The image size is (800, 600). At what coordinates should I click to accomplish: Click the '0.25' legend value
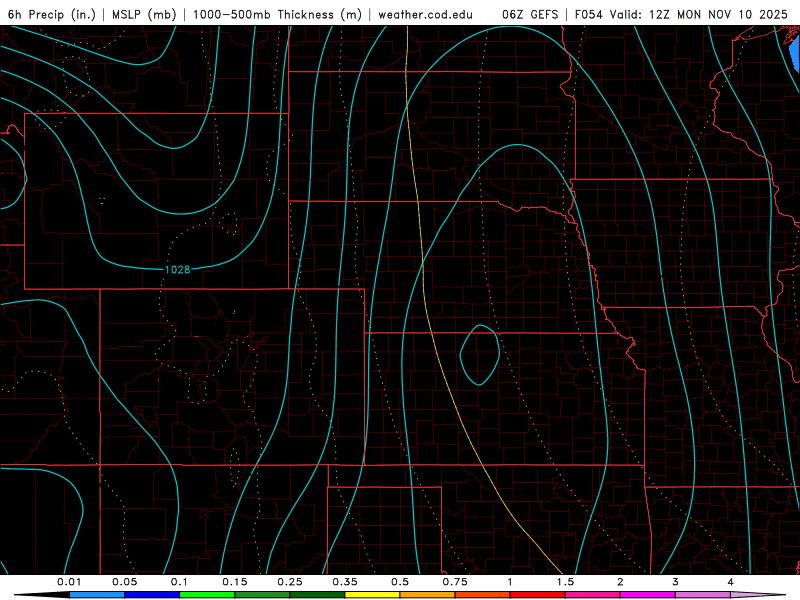coord(290,582)
